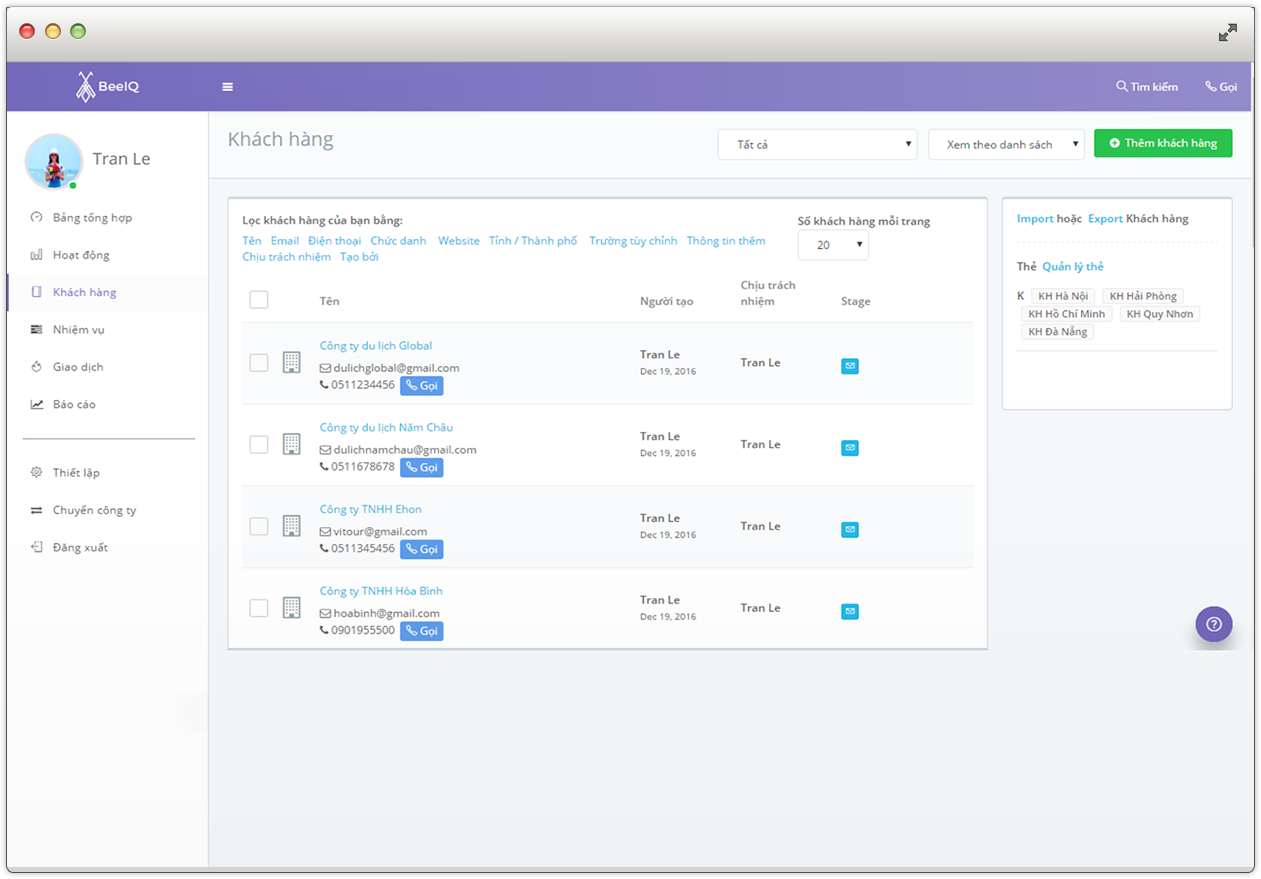Select the KH Đà Nẵng tag
Viewport: 1261px width, 879px height.
[1057, 332]
